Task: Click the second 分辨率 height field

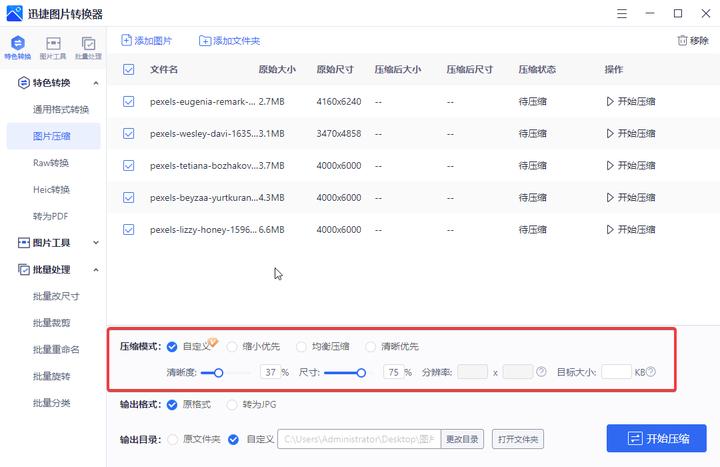Action: (x=518, y=371)
